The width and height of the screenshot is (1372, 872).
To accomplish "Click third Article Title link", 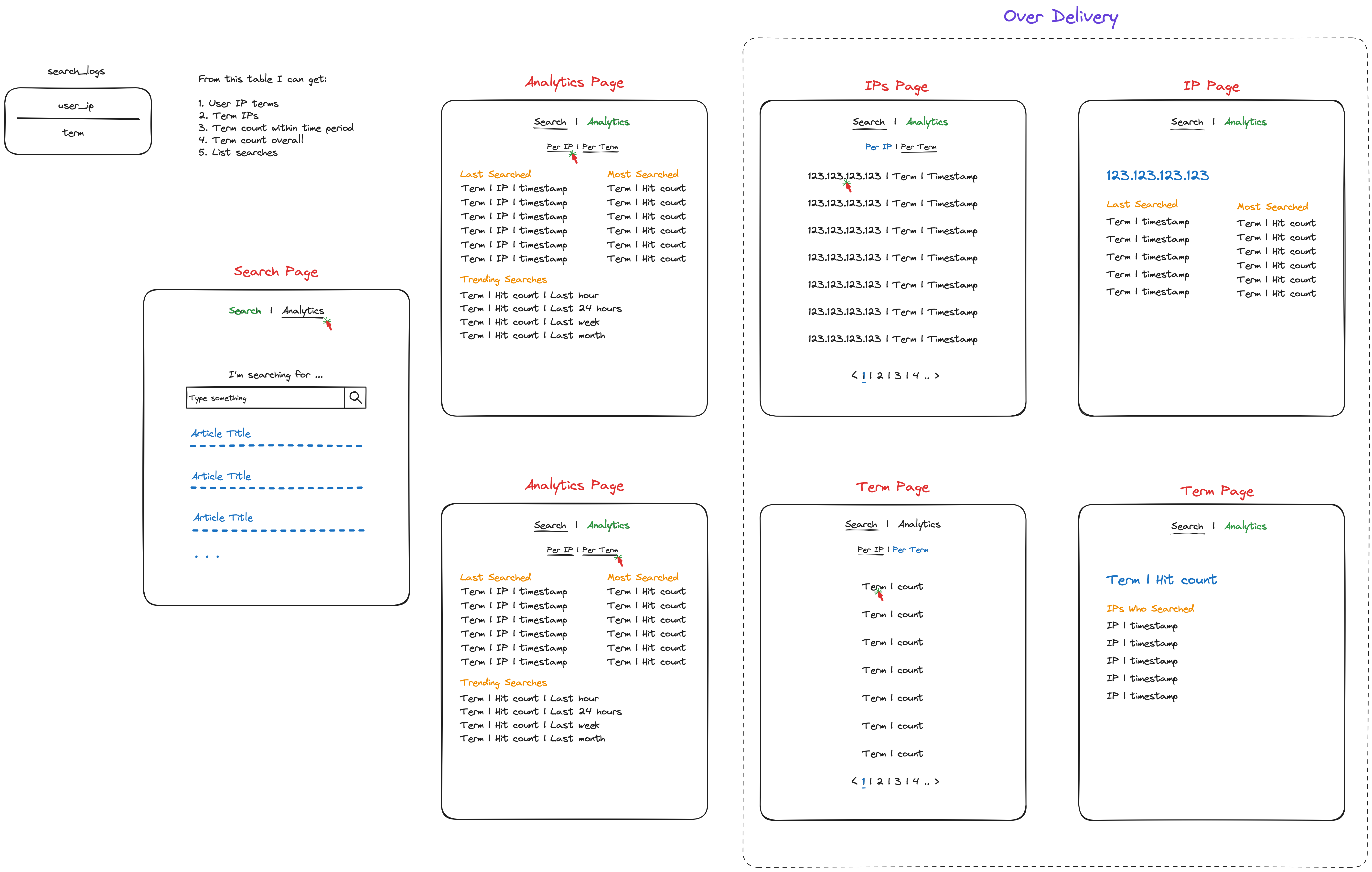I will 223,517.
